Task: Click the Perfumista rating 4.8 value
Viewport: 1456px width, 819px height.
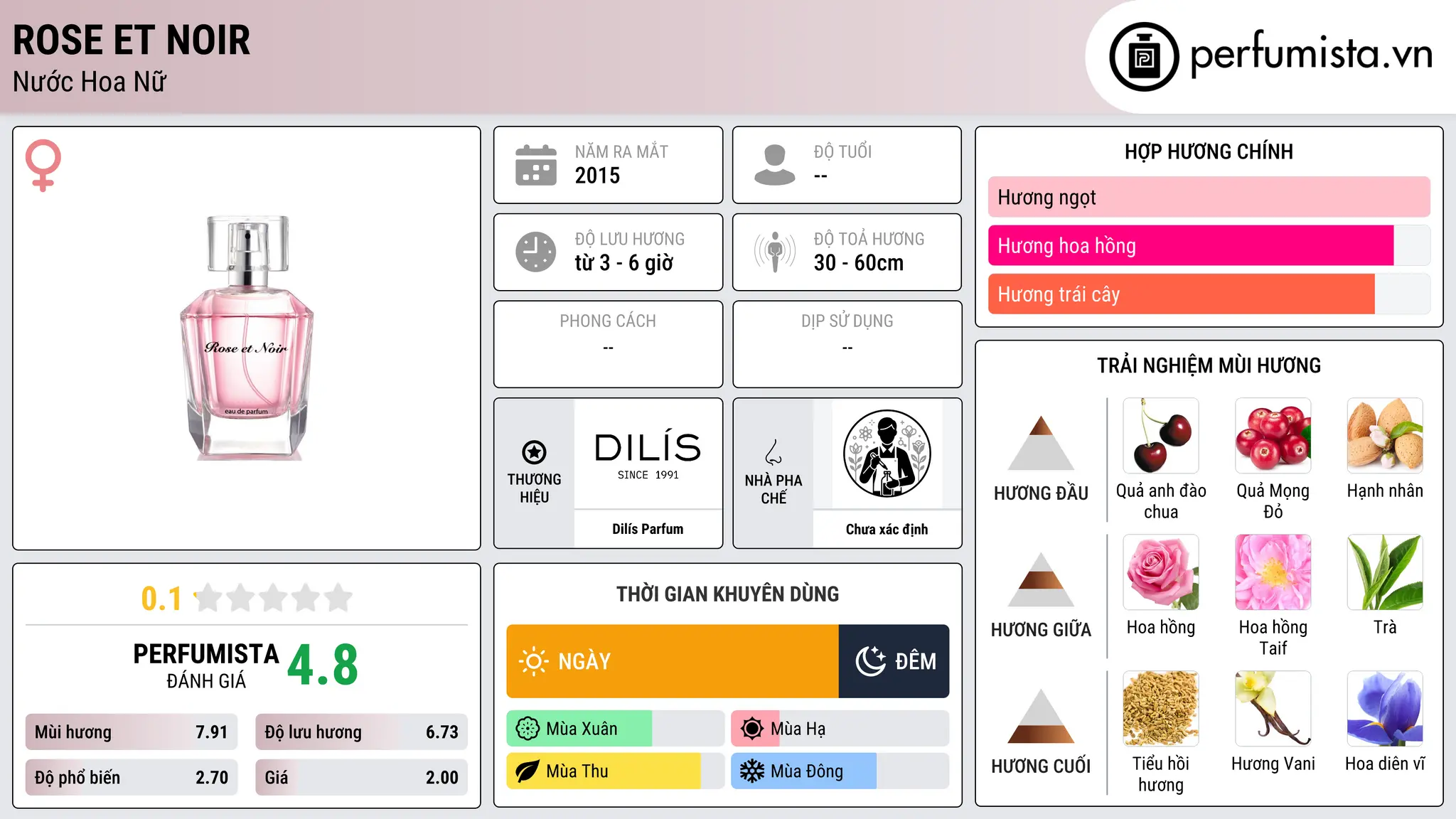Action: click(x=323, y=665)
